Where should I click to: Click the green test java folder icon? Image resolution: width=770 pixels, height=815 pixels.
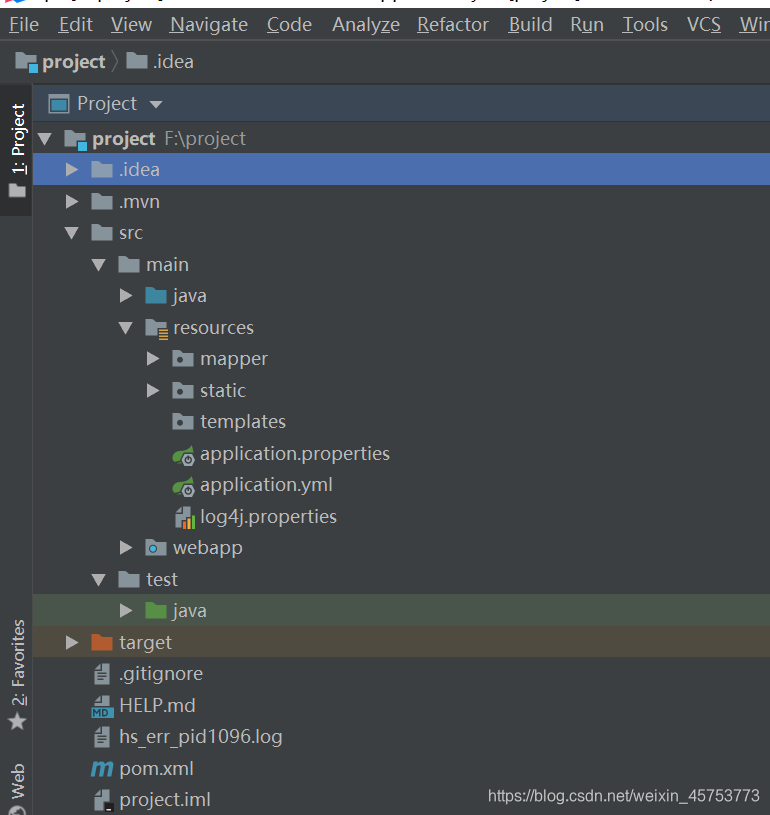(x=155, y=611)
